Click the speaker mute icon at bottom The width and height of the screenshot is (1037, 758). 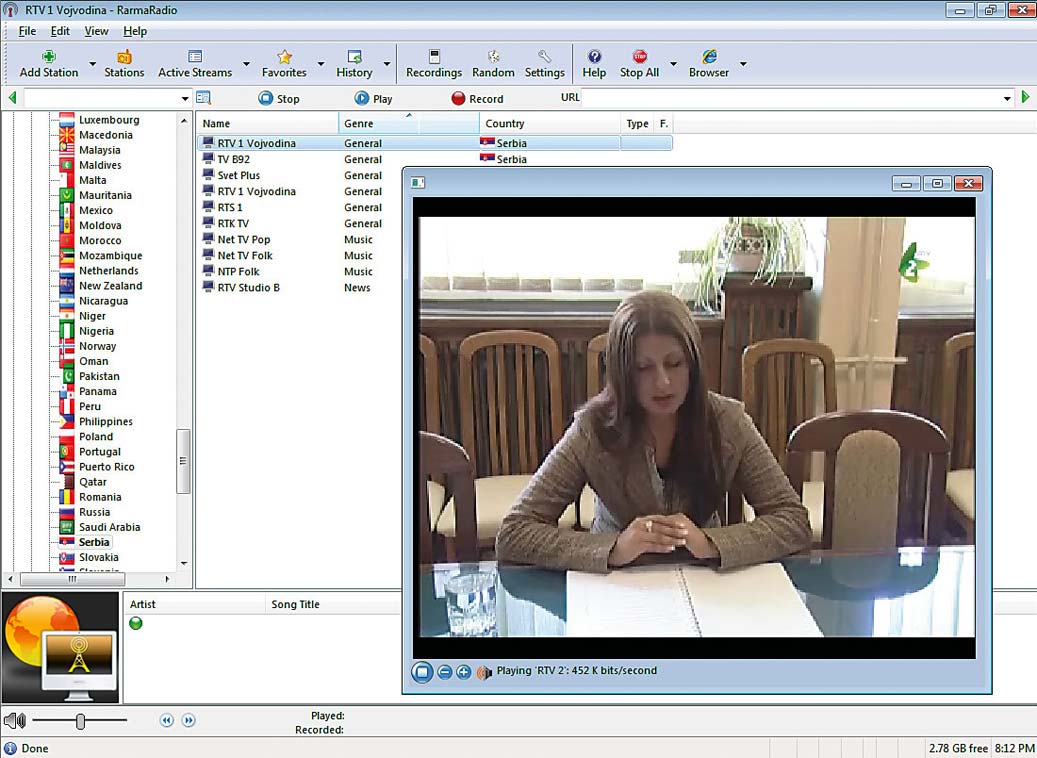click(15, 720)
